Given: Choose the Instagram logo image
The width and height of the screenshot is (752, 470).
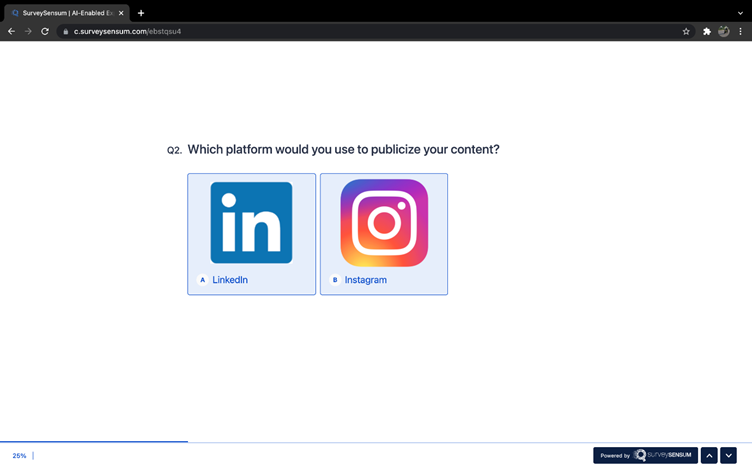Looking at the screenshot, I should click(384, 222).
